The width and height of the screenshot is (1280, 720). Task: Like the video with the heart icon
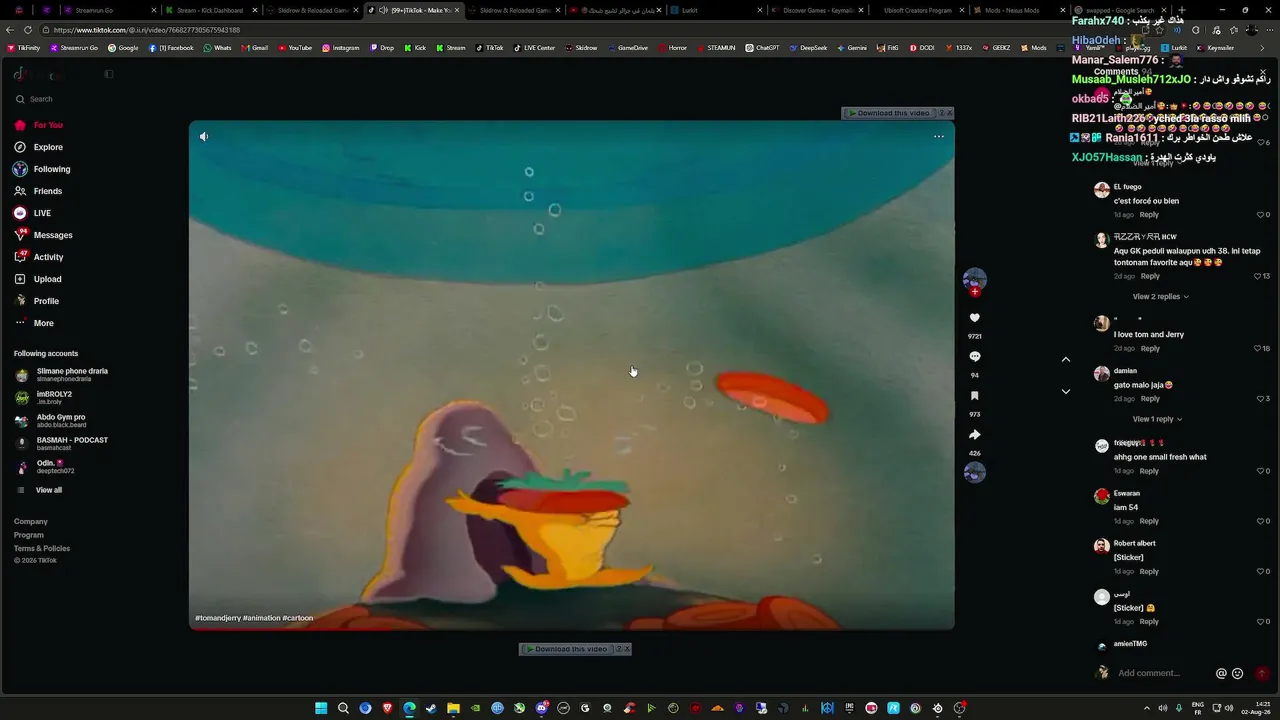click(x=975, y=318)
